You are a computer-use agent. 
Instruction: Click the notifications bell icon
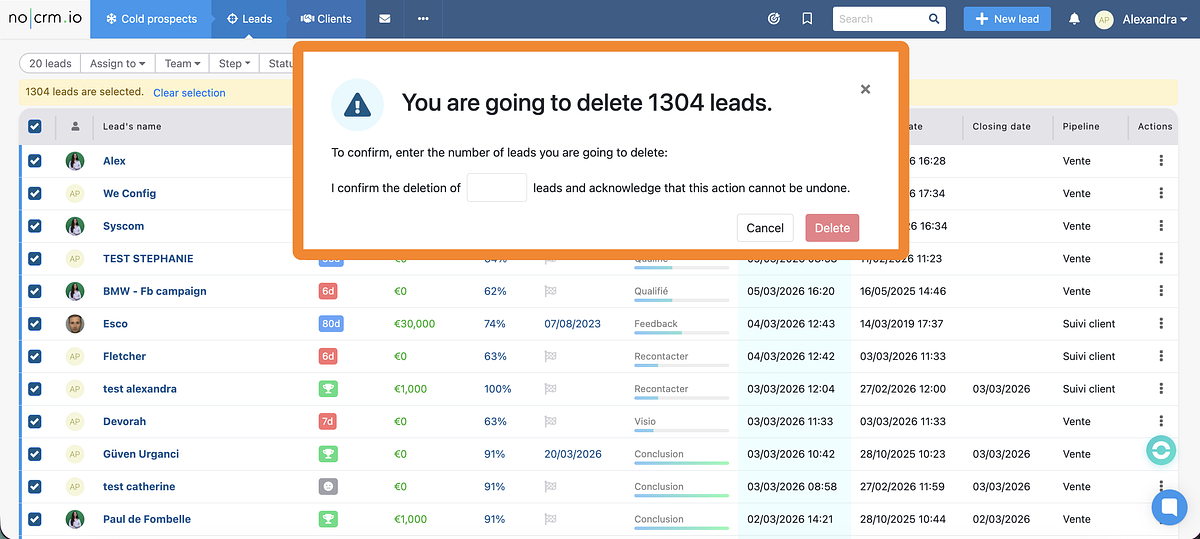point(1074,19)
